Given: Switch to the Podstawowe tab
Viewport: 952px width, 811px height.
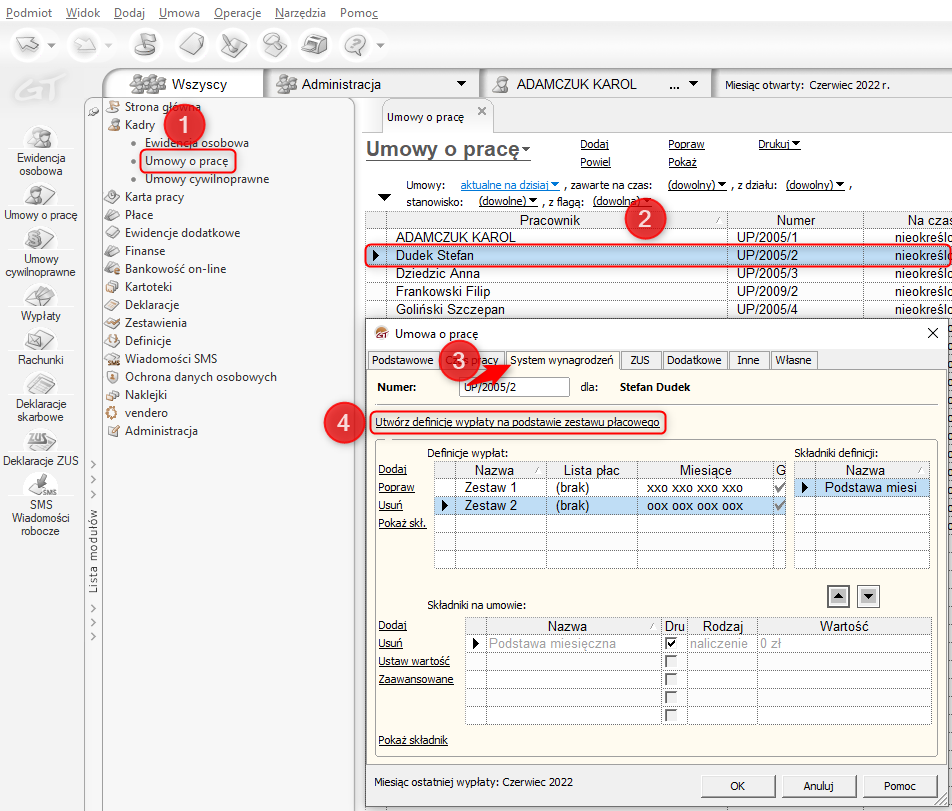Looking at the screenshot, I should click(x=403, y=361).
